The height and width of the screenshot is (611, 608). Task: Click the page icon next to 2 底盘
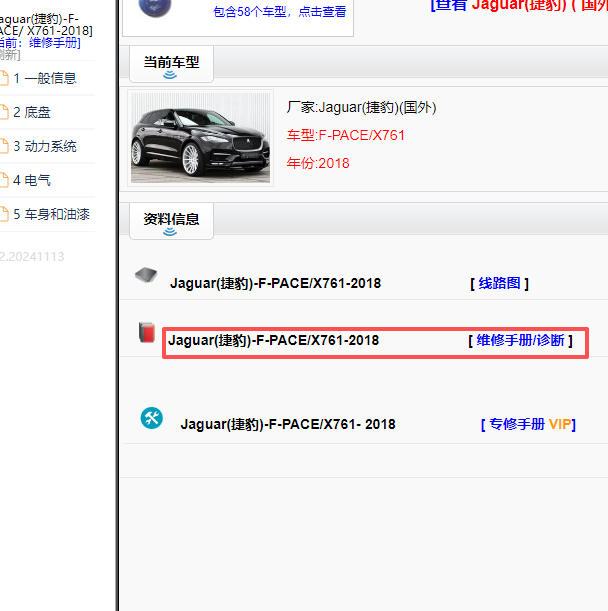point(4,112)
